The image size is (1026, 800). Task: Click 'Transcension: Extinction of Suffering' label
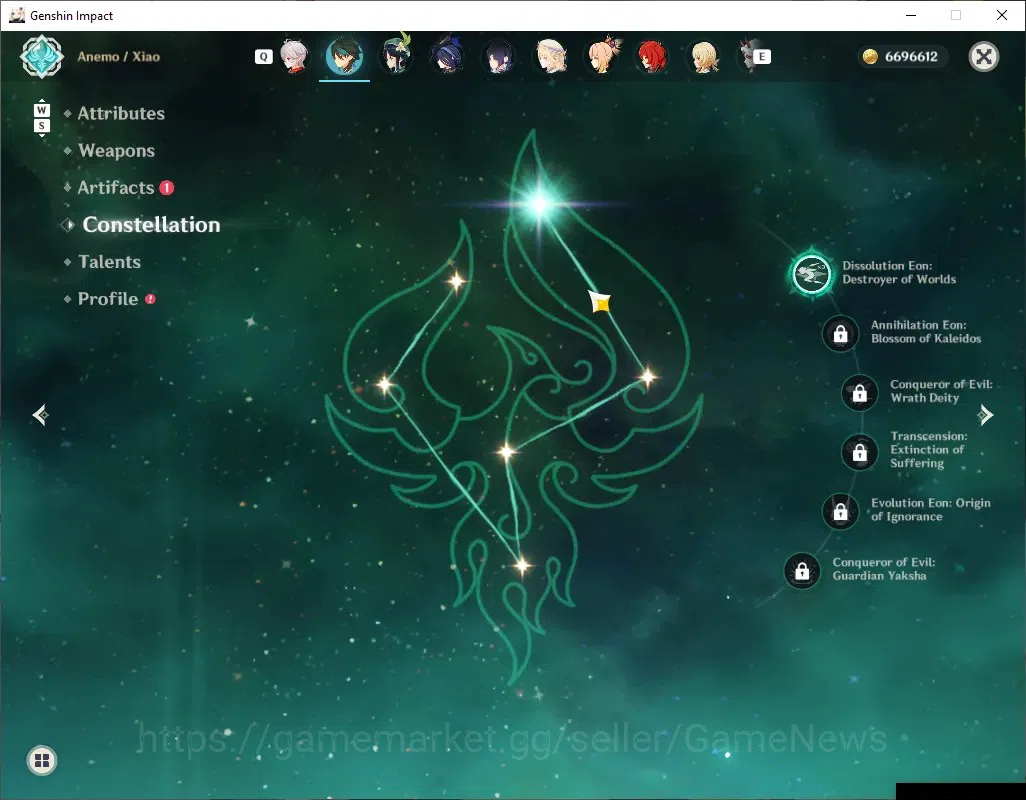click(x=929, y=449)
